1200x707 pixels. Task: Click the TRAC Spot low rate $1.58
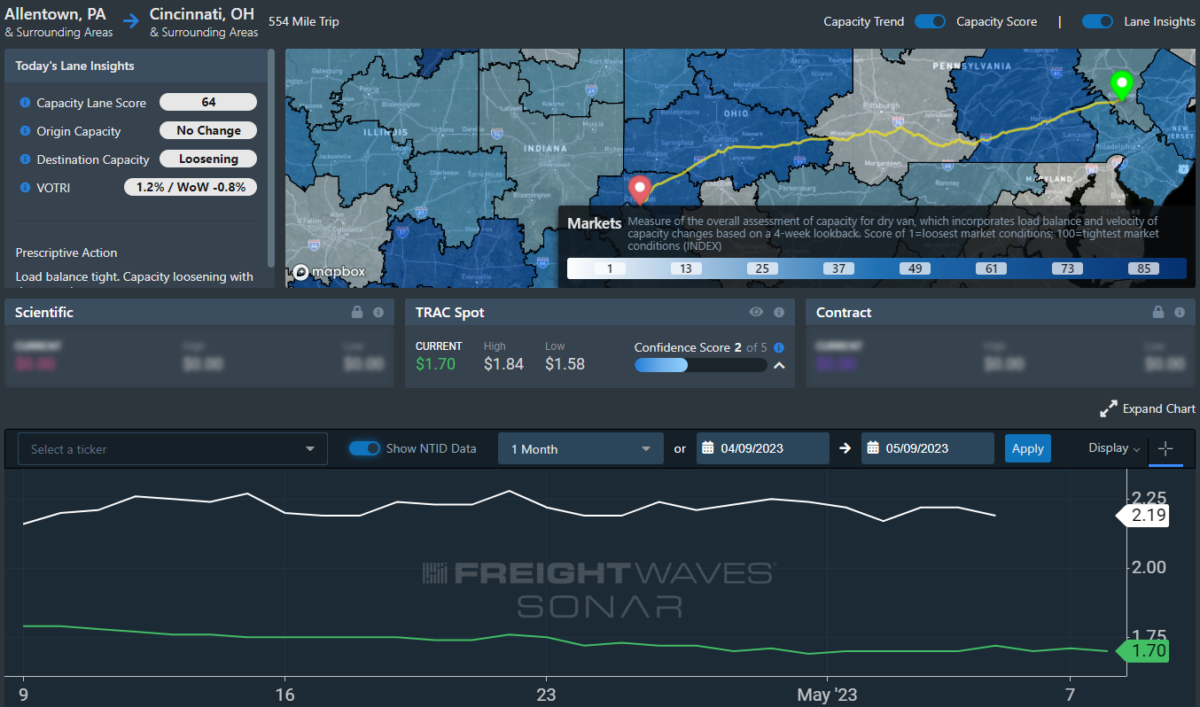pos(565,364)
